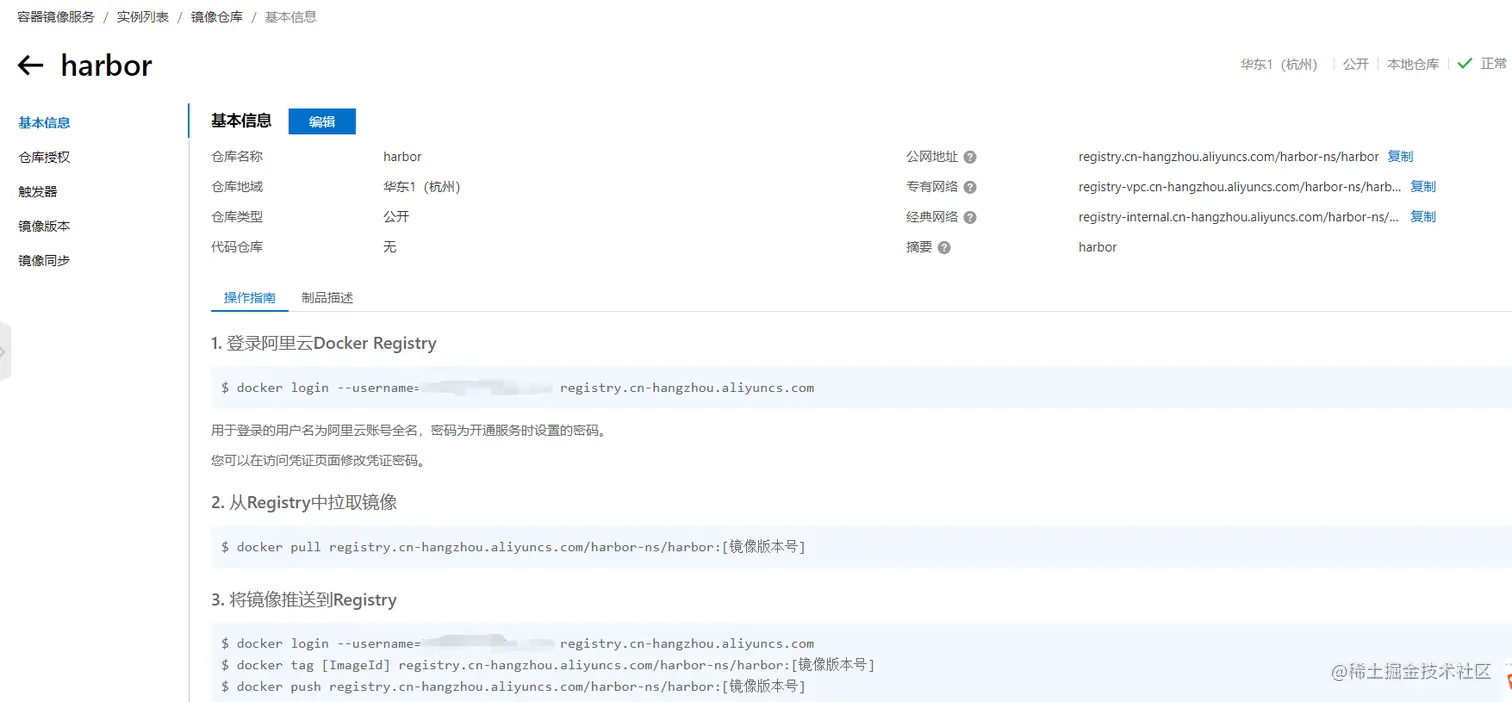Copy the 专有网络 registry-vpc address
The width and height of the screenshot is (1512, 702).
click(1423, 186)
